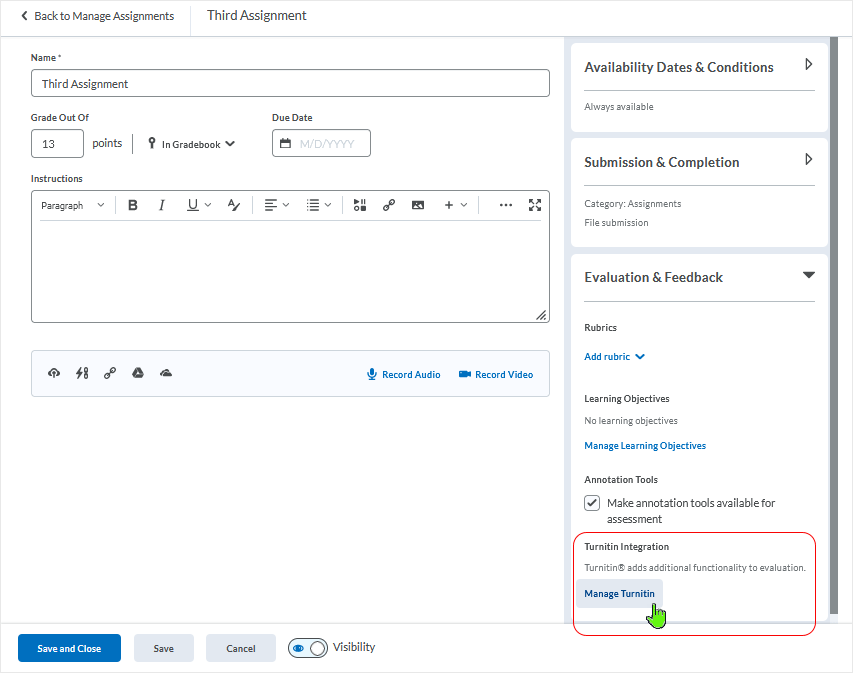This screenshot has width=853, height=673.
Task: Open list options menu
Action: (319, 205)
